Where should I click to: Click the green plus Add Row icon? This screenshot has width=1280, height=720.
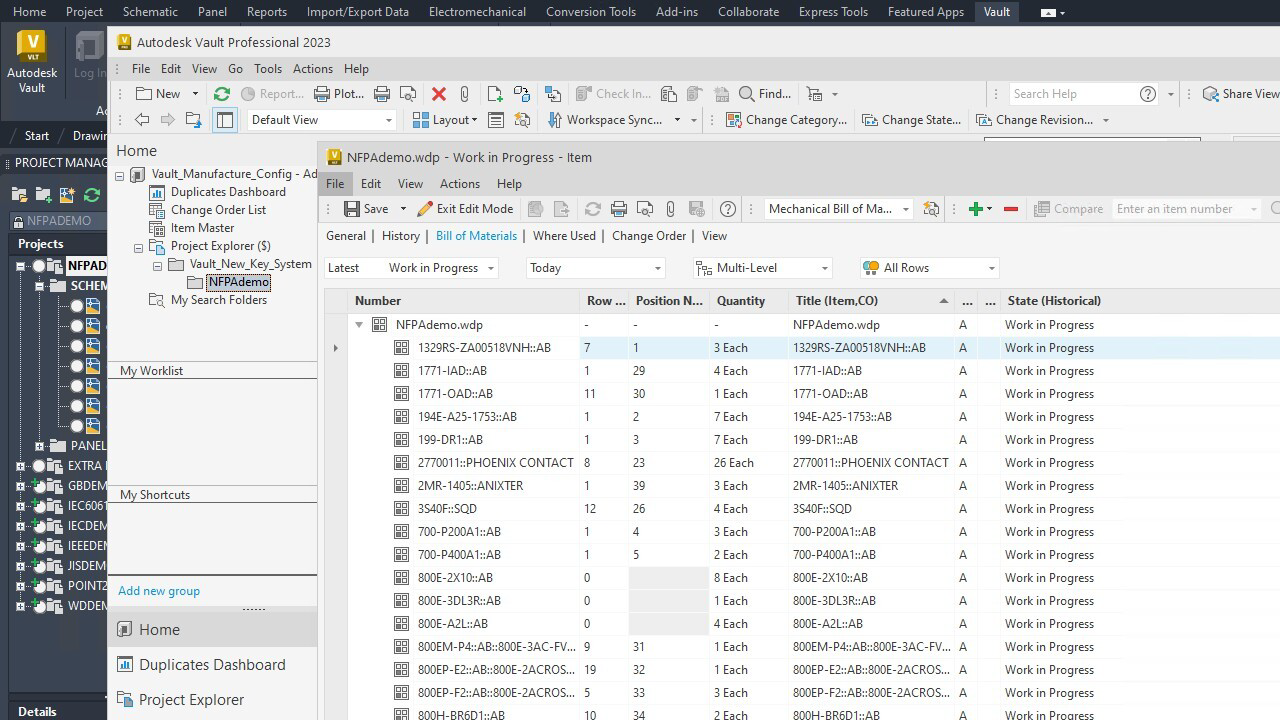coord(976,209)
